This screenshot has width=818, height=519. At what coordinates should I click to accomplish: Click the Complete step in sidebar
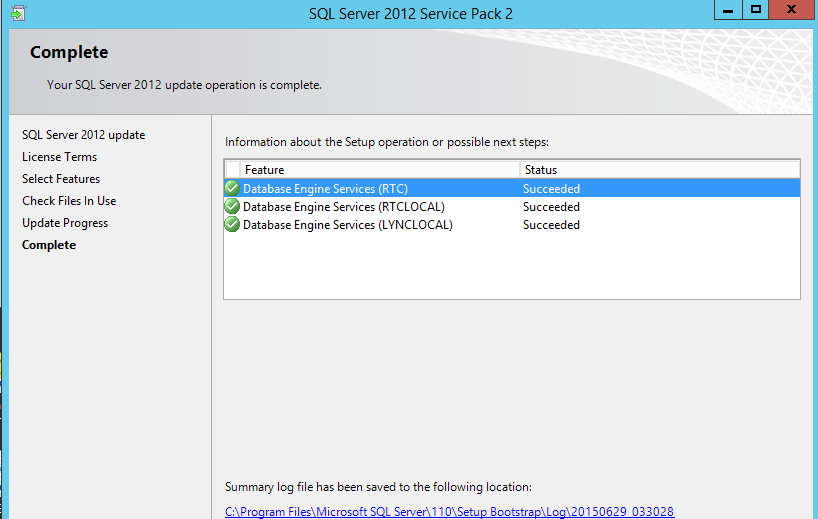click(x=49, y=245)
